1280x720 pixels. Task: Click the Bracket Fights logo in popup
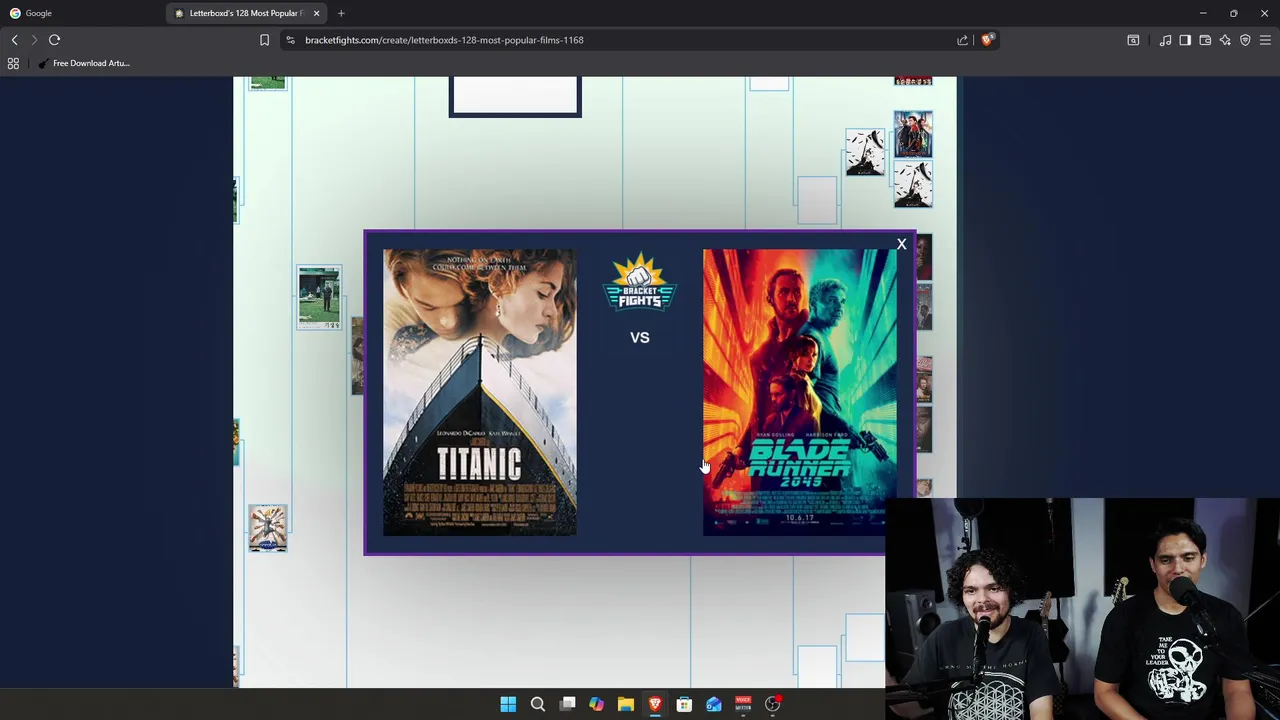coord(640,283)
